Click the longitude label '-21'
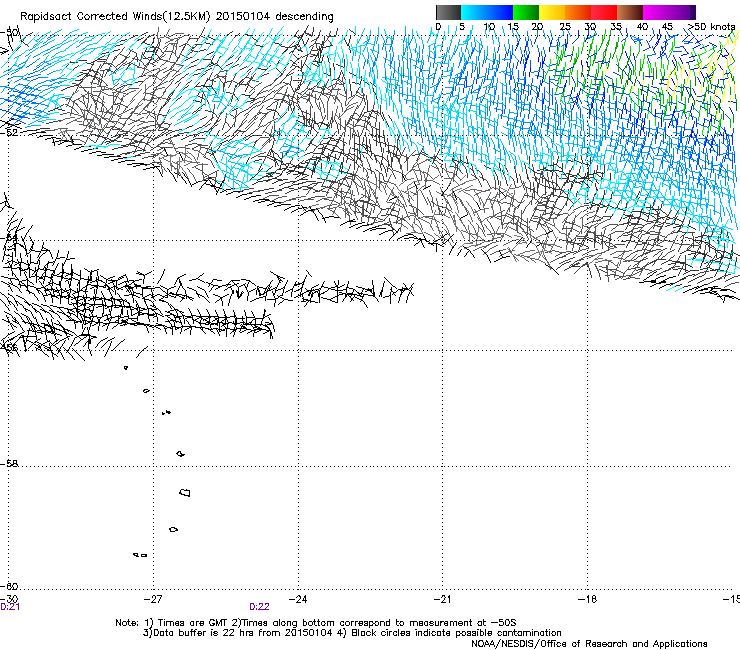 pos(442,599)
